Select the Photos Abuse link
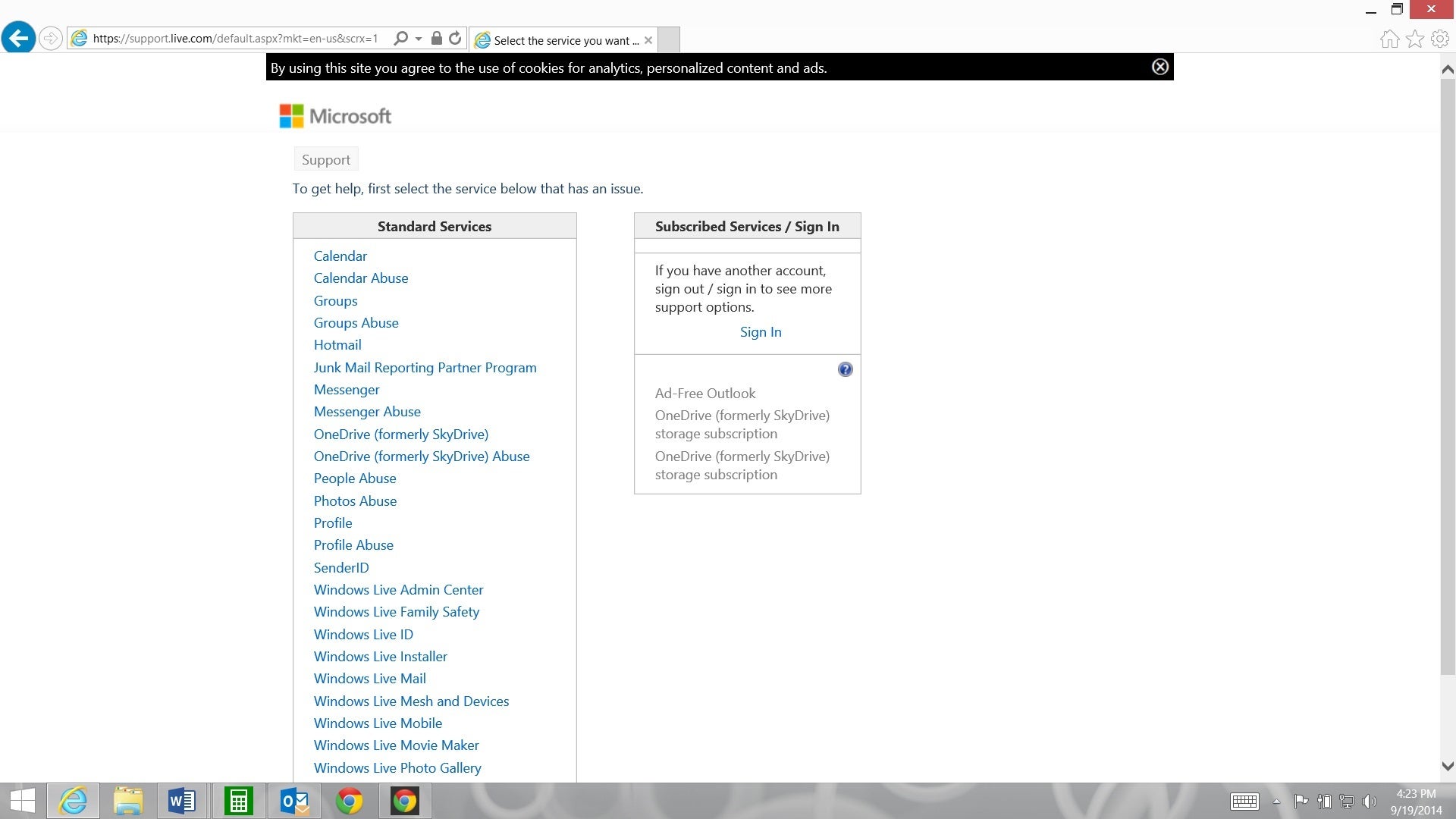1456x819 pixels. coord(356,501)
